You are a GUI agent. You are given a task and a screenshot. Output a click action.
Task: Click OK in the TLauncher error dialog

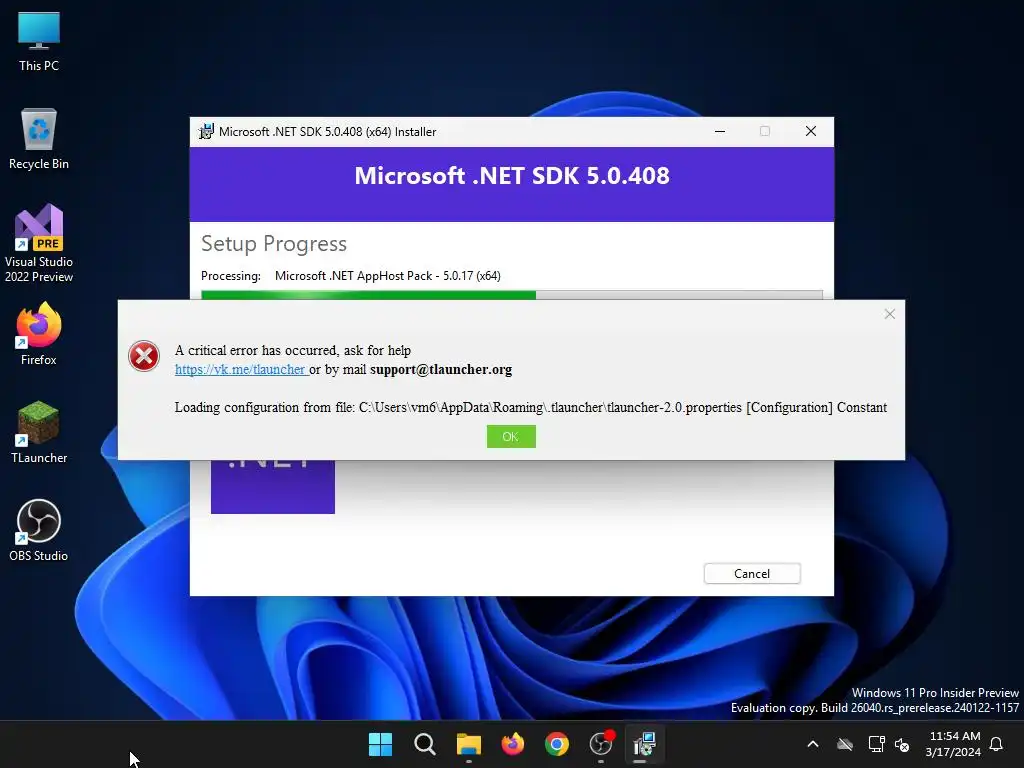click(511, 436)
